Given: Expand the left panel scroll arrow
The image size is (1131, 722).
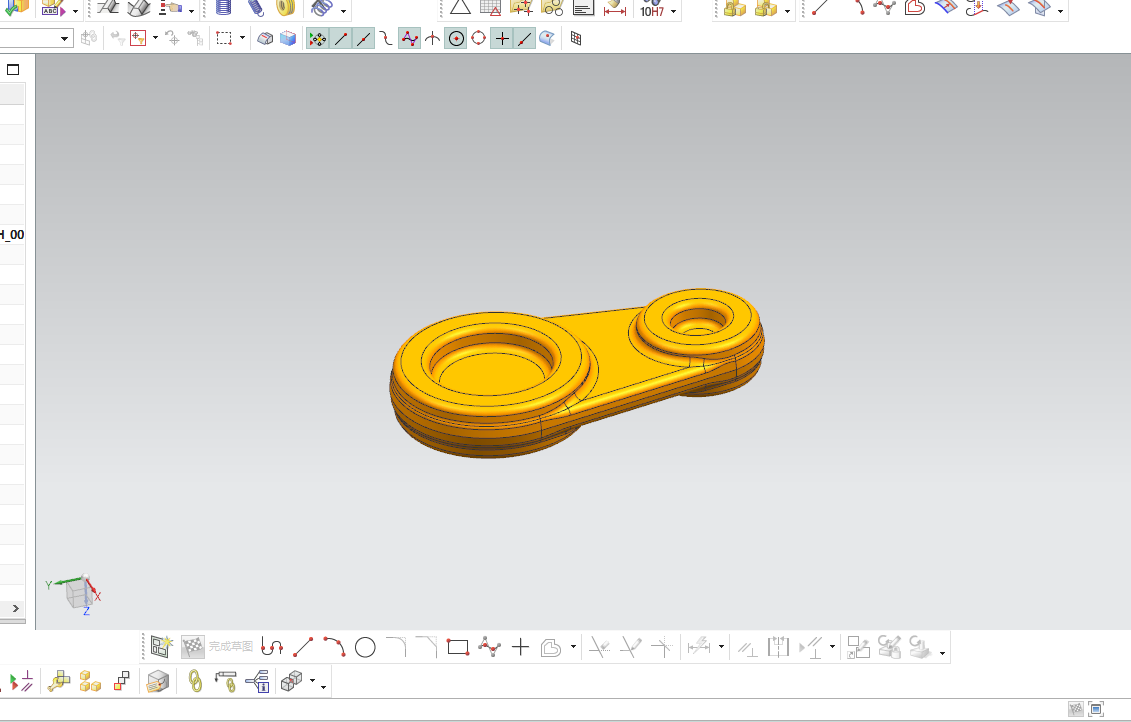Looking at the screenshot, I should pyautogui.click(x=16, y=608).
